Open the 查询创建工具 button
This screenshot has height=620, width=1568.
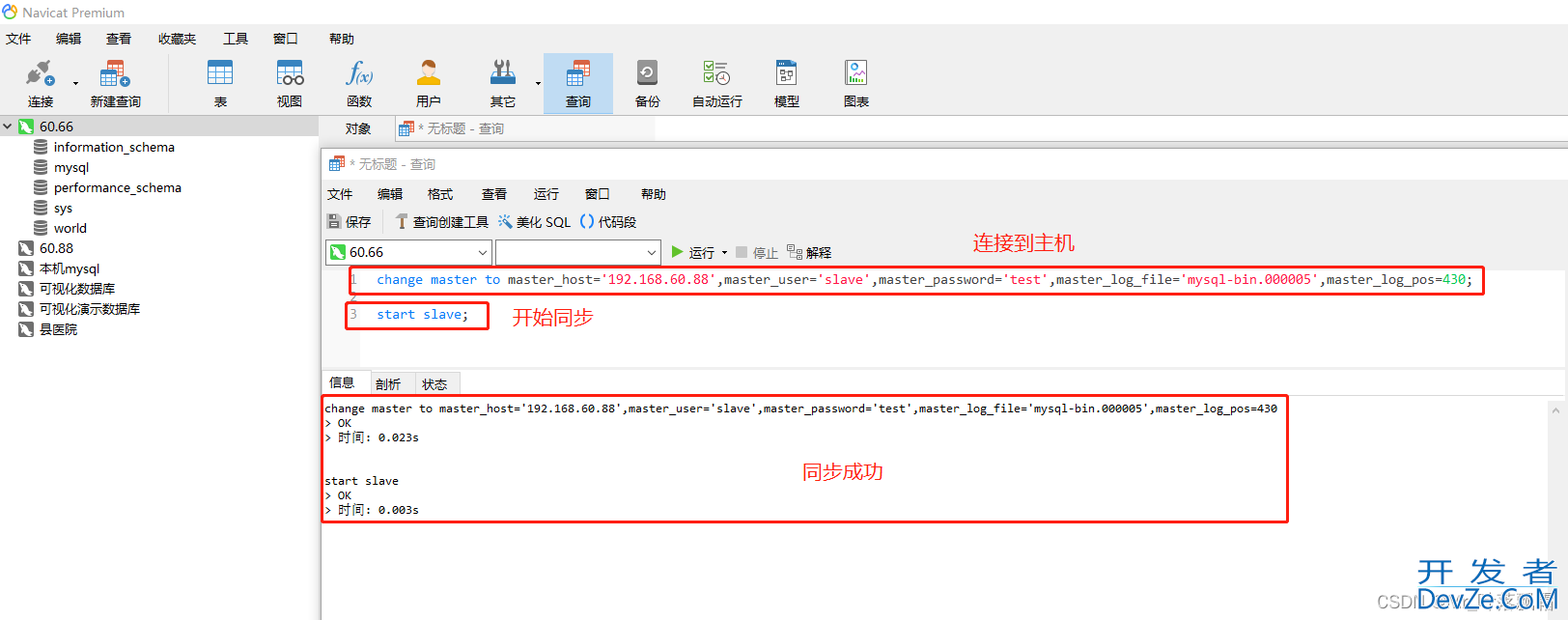click(442, 222)
